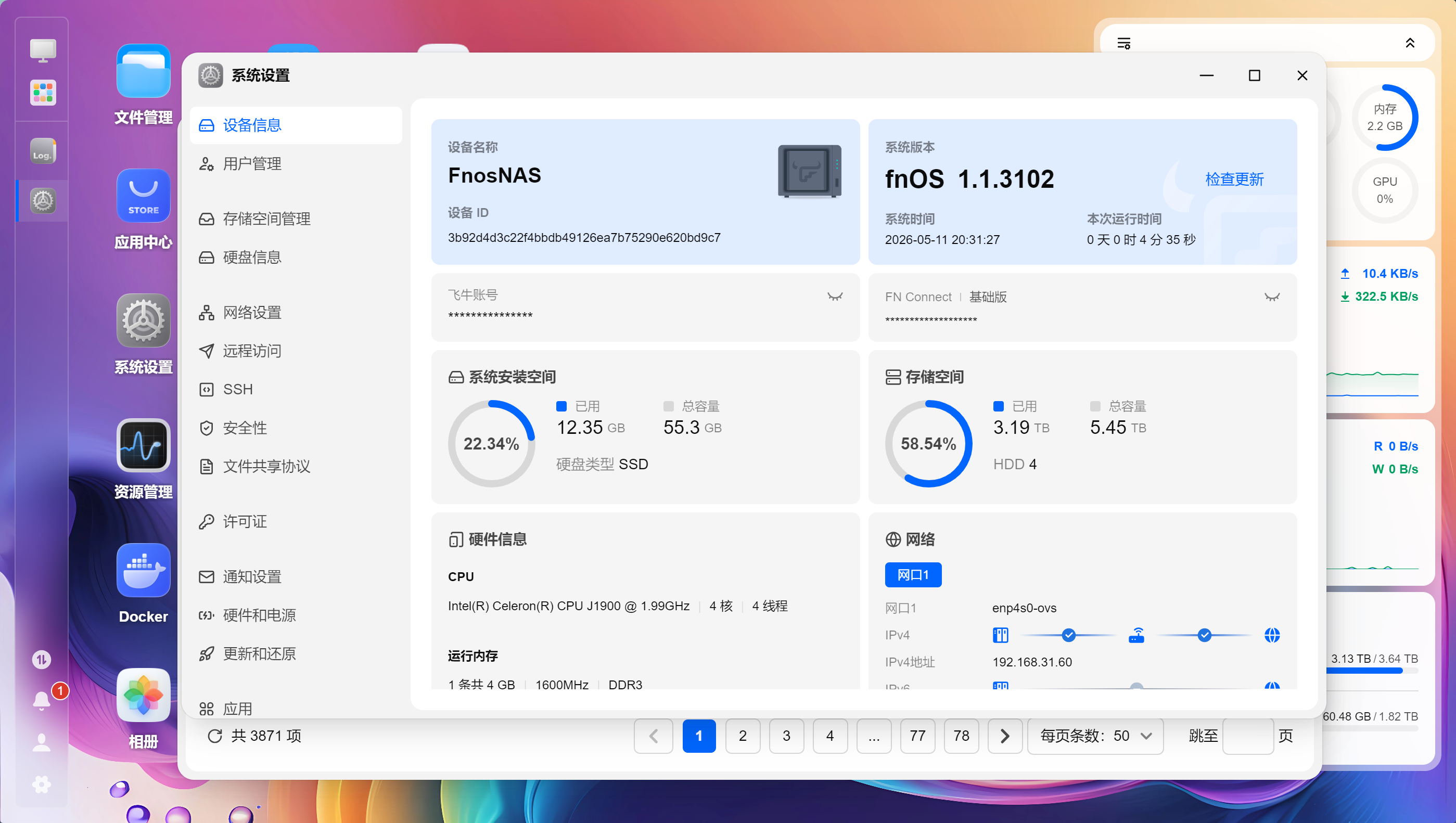Click the 内存 2.2 GB gauge widget
This screenshot has height=823, width=1456.
(1384, 118)
